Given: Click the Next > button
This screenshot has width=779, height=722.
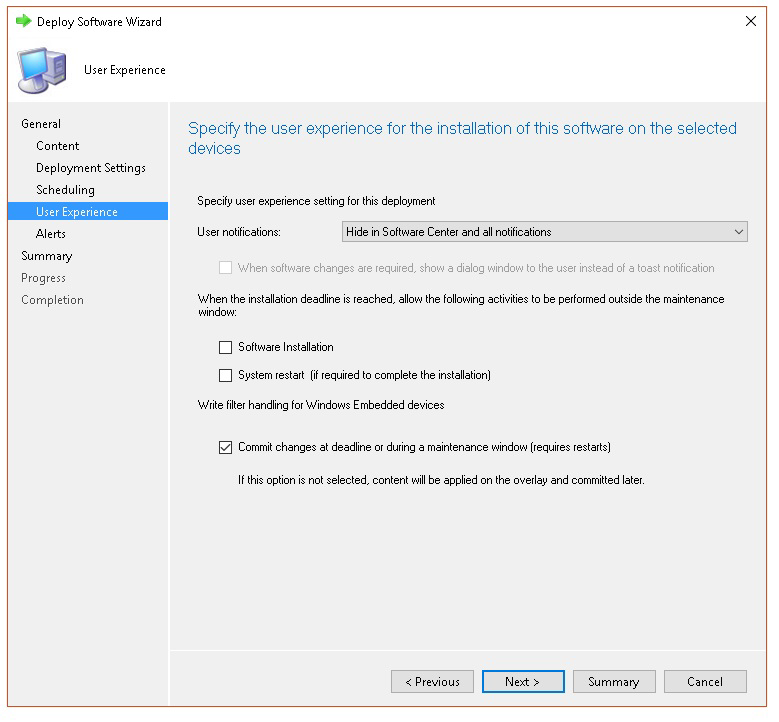Looking at the screenshot, I should pos(523,682).
